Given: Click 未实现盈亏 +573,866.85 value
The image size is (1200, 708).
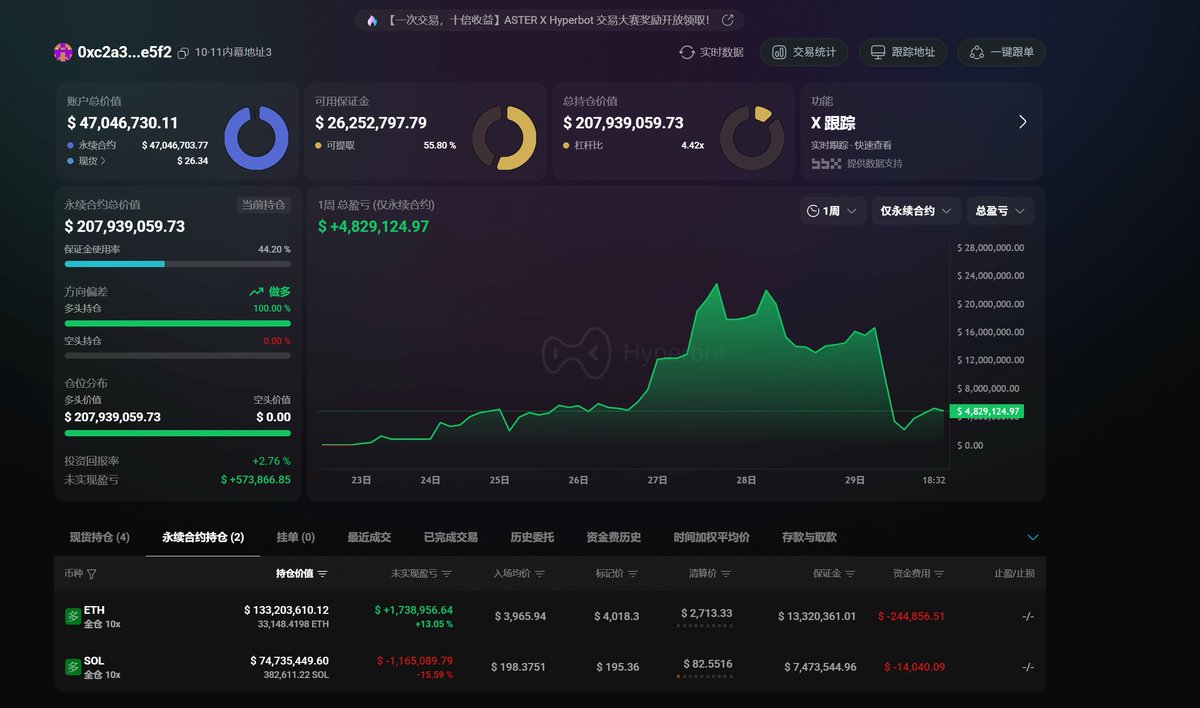Looking at the screenshot, I should click(x=255, y=480).
